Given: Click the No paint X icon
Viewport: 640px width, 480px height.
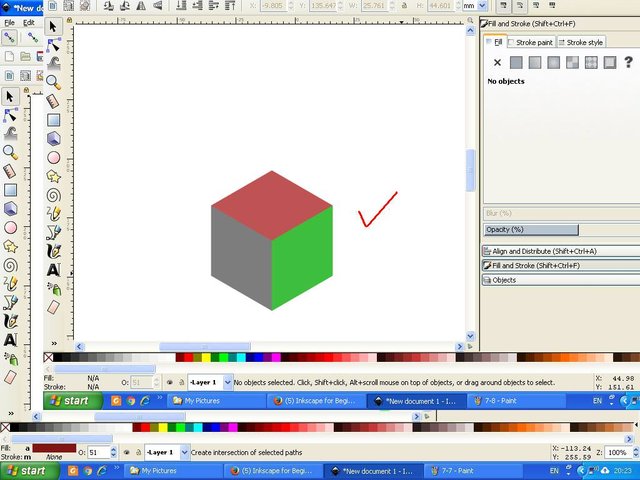Looking at the screenshot, I should pyautogui.click(x=497, y=63).
